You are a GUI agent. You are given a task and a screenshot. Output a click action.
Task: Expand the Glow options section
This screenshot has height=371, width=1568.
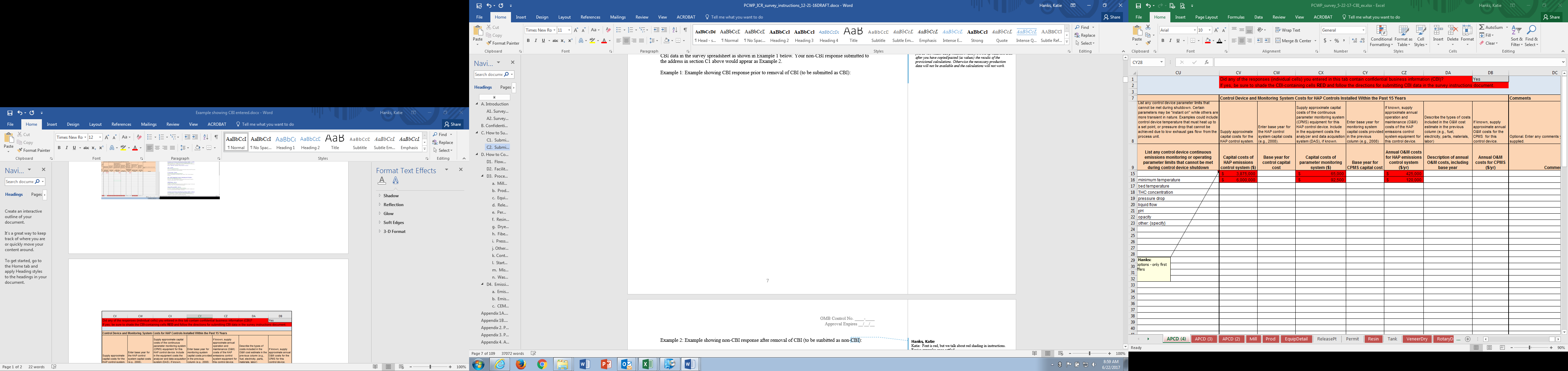(388, 213)
